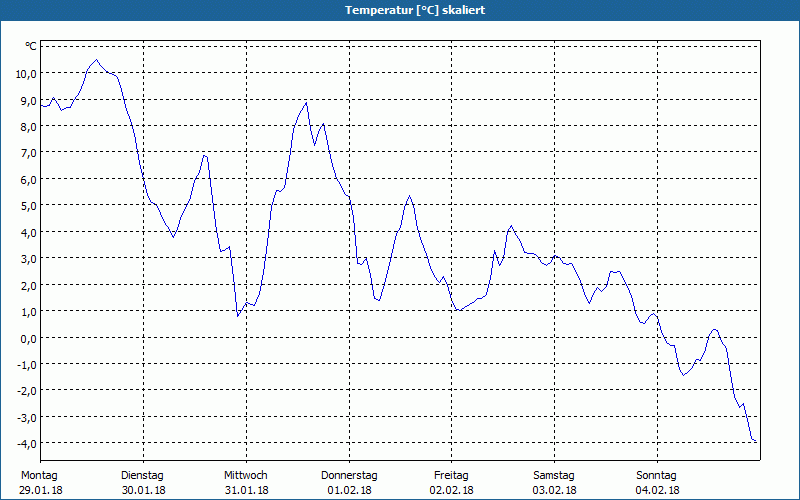800x500 pixels.
Task: Click the 9,0 y-axis label
Action: [29, 100]
